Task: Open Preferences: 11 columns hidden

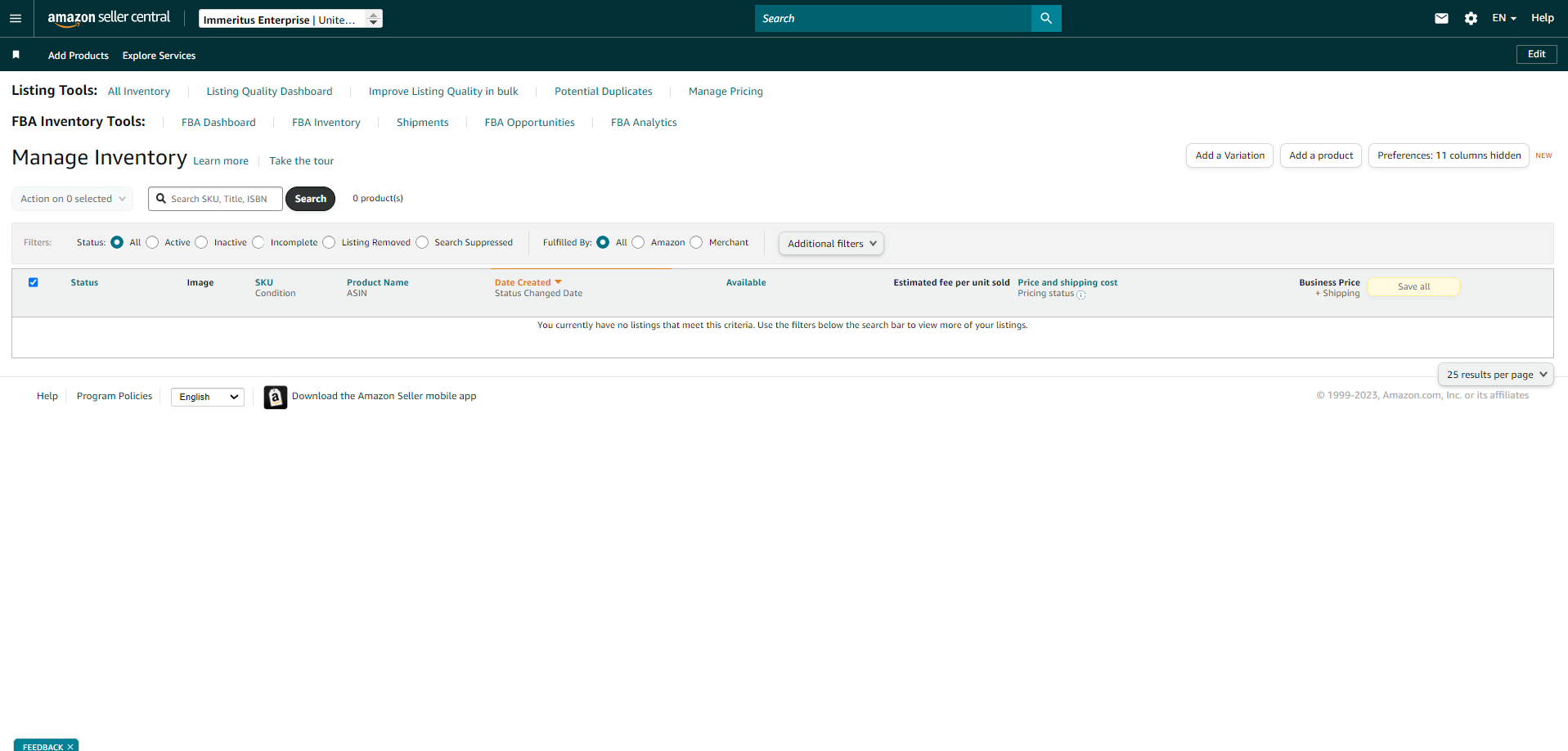Action: pos(1449,155)
